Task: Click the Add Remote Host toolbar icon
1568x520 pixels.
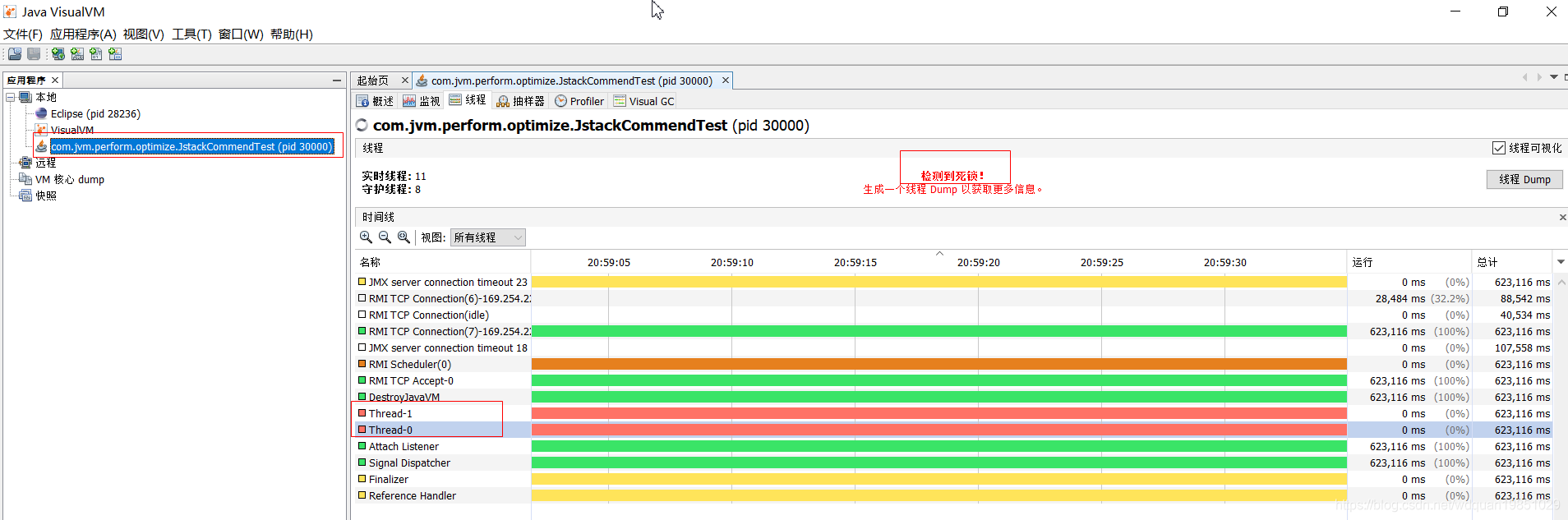Action: (58, 54)
